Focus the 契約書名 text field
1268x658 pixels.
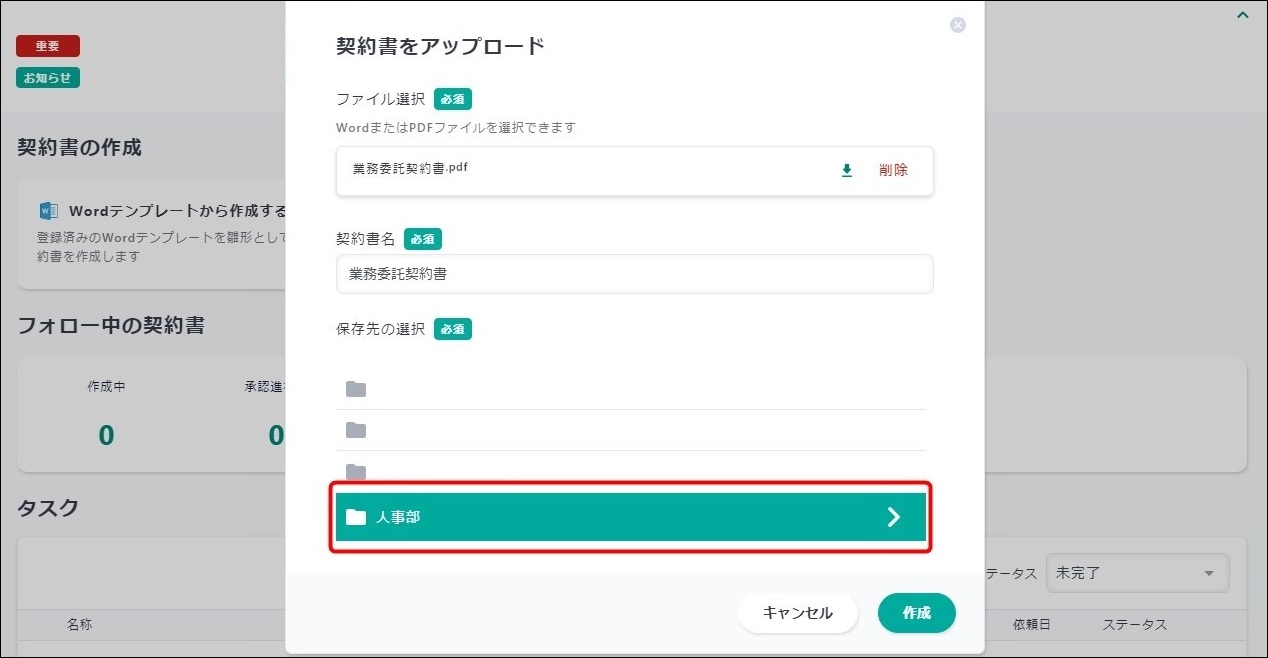pyautogui.click(x=634, y=274)
